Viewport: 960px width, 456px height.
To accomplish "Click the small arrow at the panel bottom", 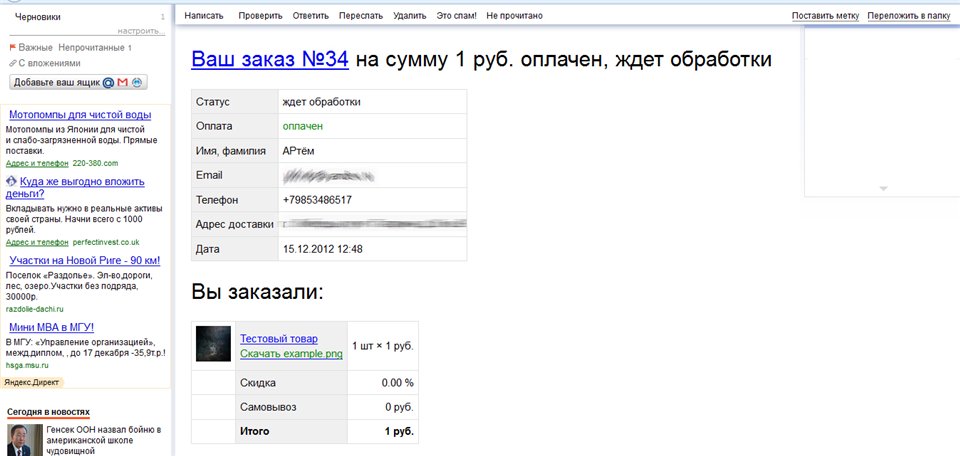I will (x=882, y=188).
